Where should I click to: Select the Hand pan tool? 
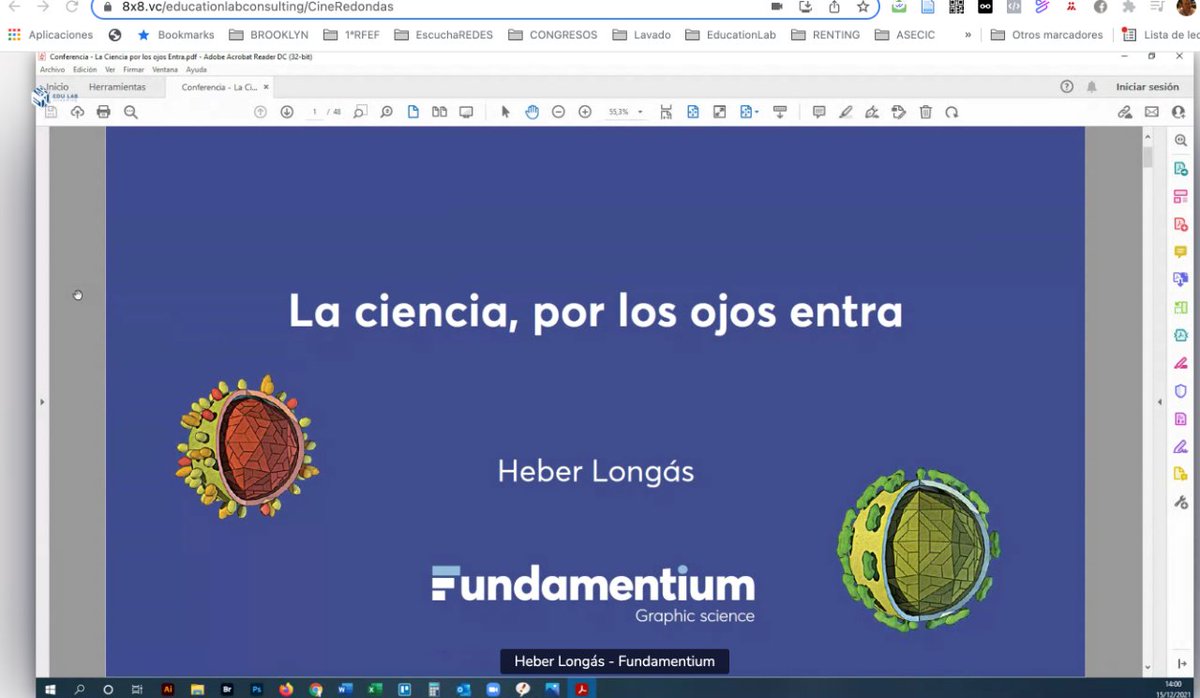[532, 112]
